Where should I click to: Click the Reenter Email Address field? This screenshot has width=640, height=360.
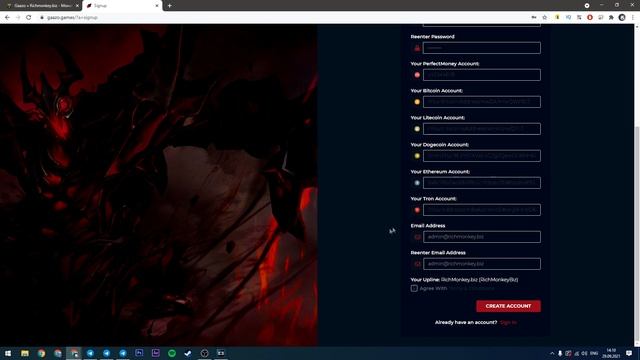(x=482, y=264)
